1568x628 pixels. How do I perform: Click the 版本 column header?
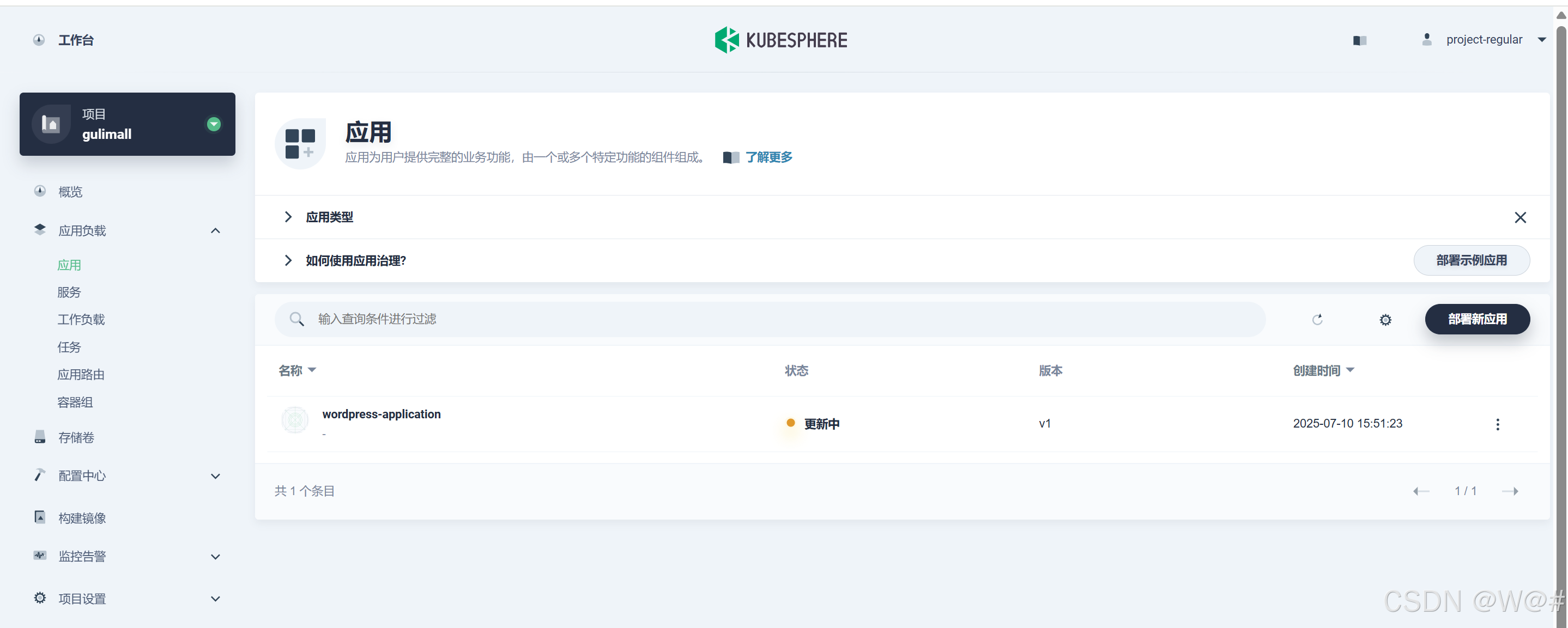[1050, 370]
